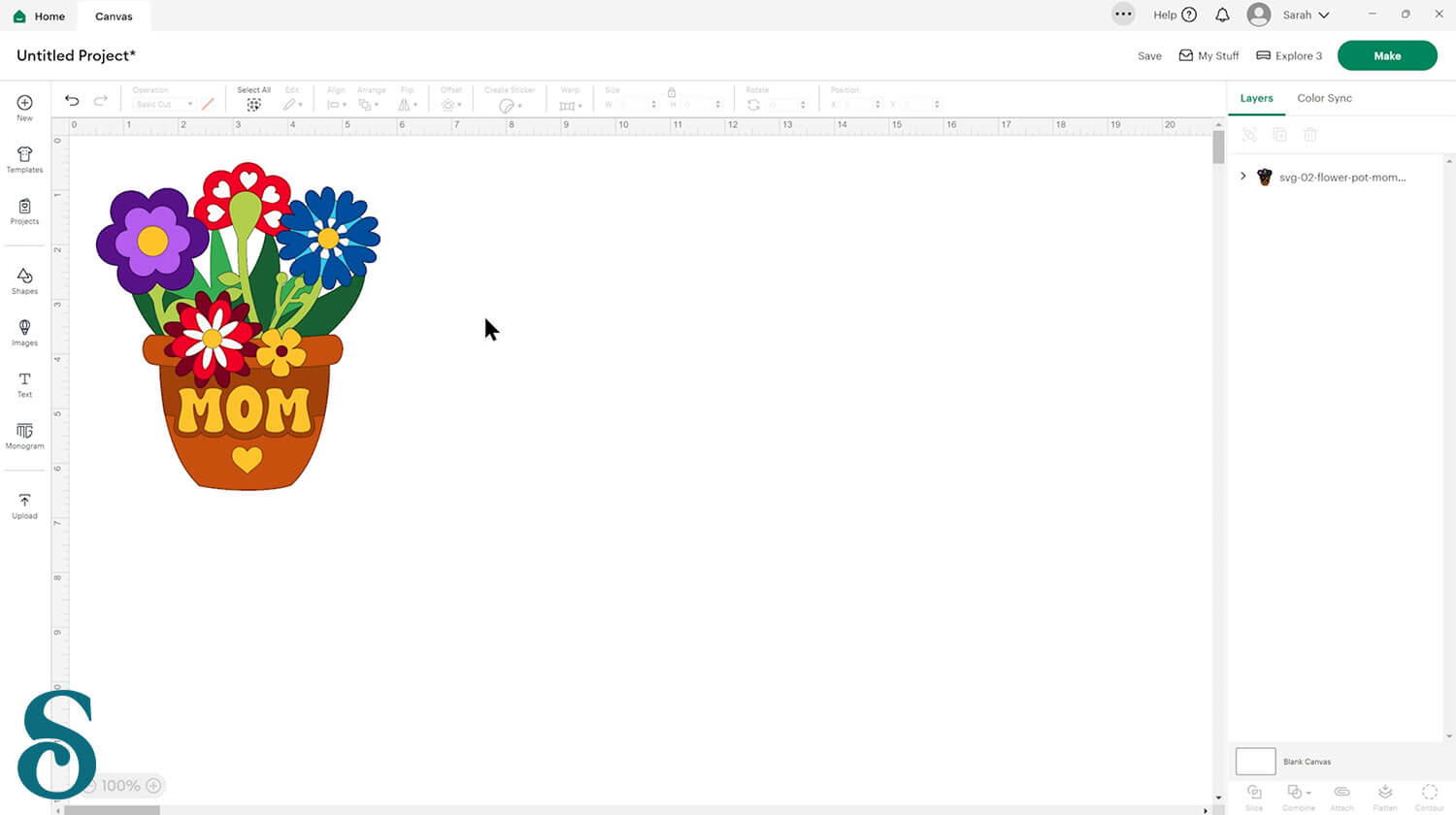This screenshot has height=815, width=1456.
Task: Open the Warp dropdown
Action: [570, 105]
